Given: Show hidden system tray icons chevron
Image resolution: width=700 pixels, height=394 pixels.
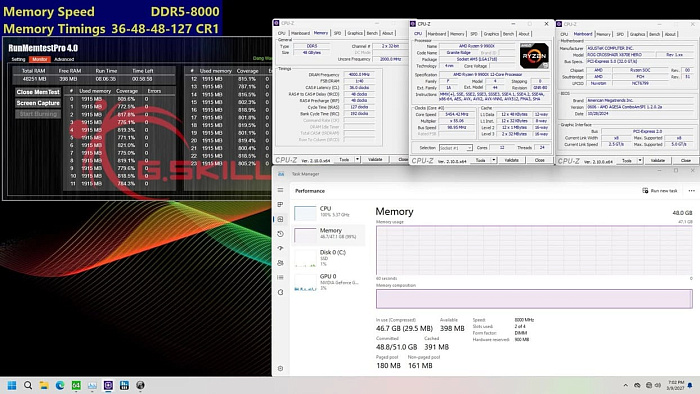Looking at the screenshot, I should [625, 385].
